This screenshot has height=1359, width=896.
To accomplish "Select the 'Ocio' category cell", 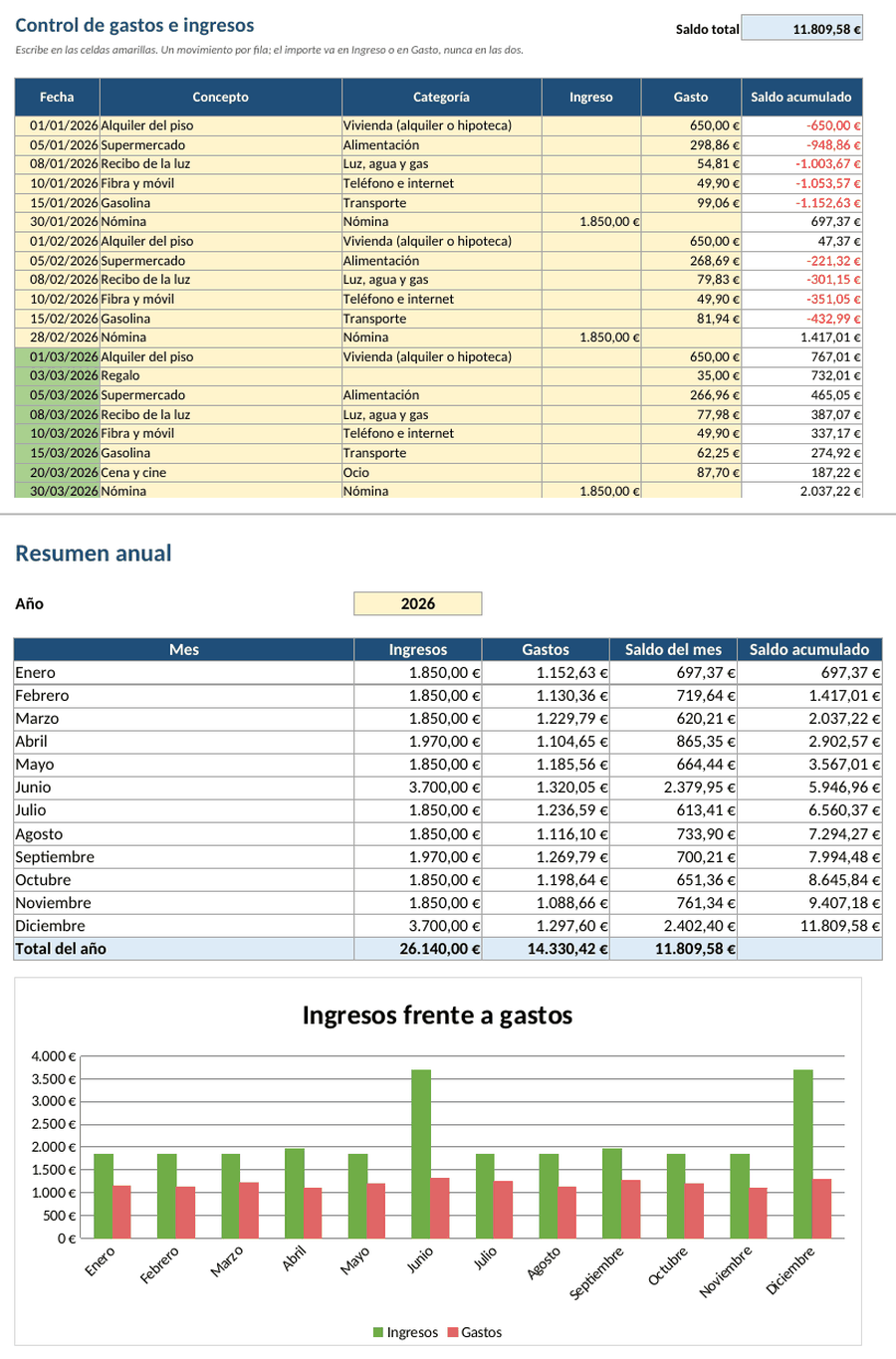I will (x=441, y=473).
